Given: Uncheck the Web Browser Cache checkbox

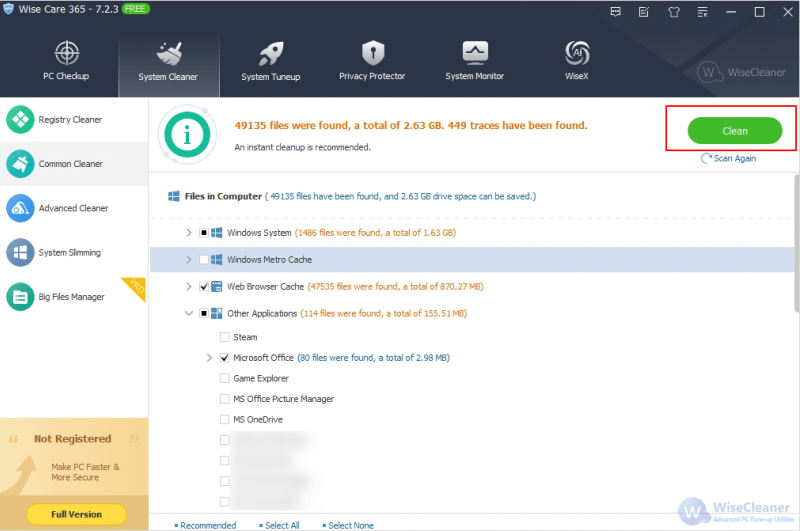Looking at the screenshot, I should point(204,287).
